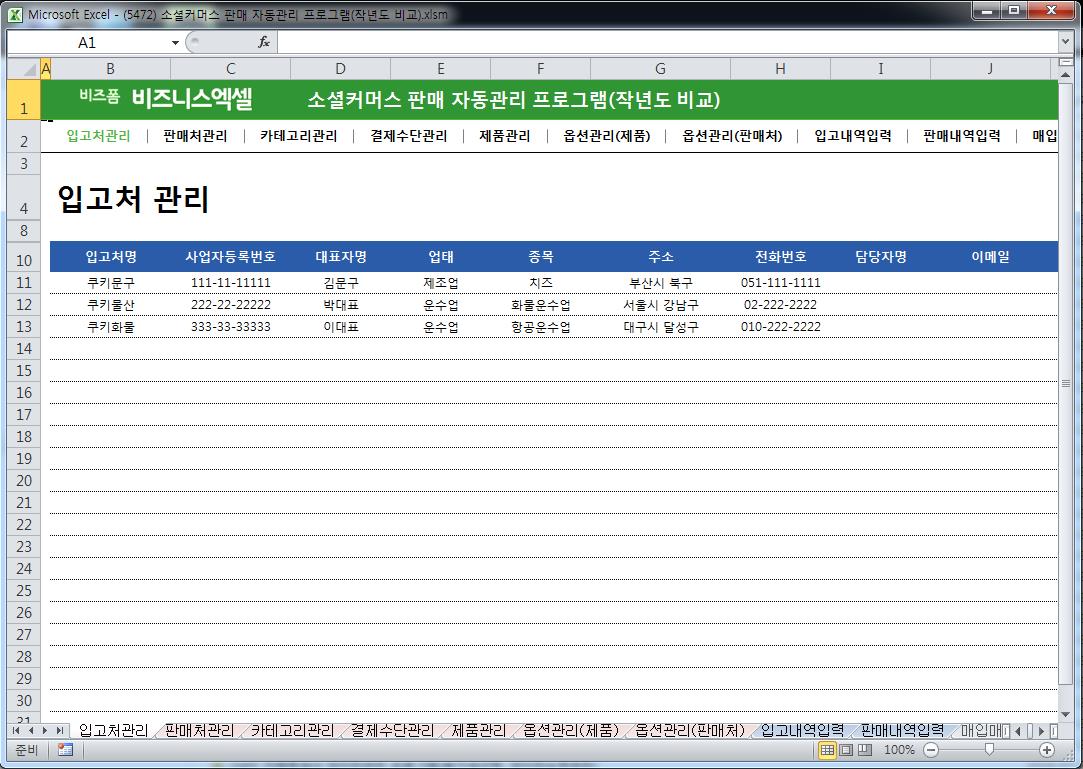Select row 11 header
1083x769 pixels.
(x=24, y=283)
